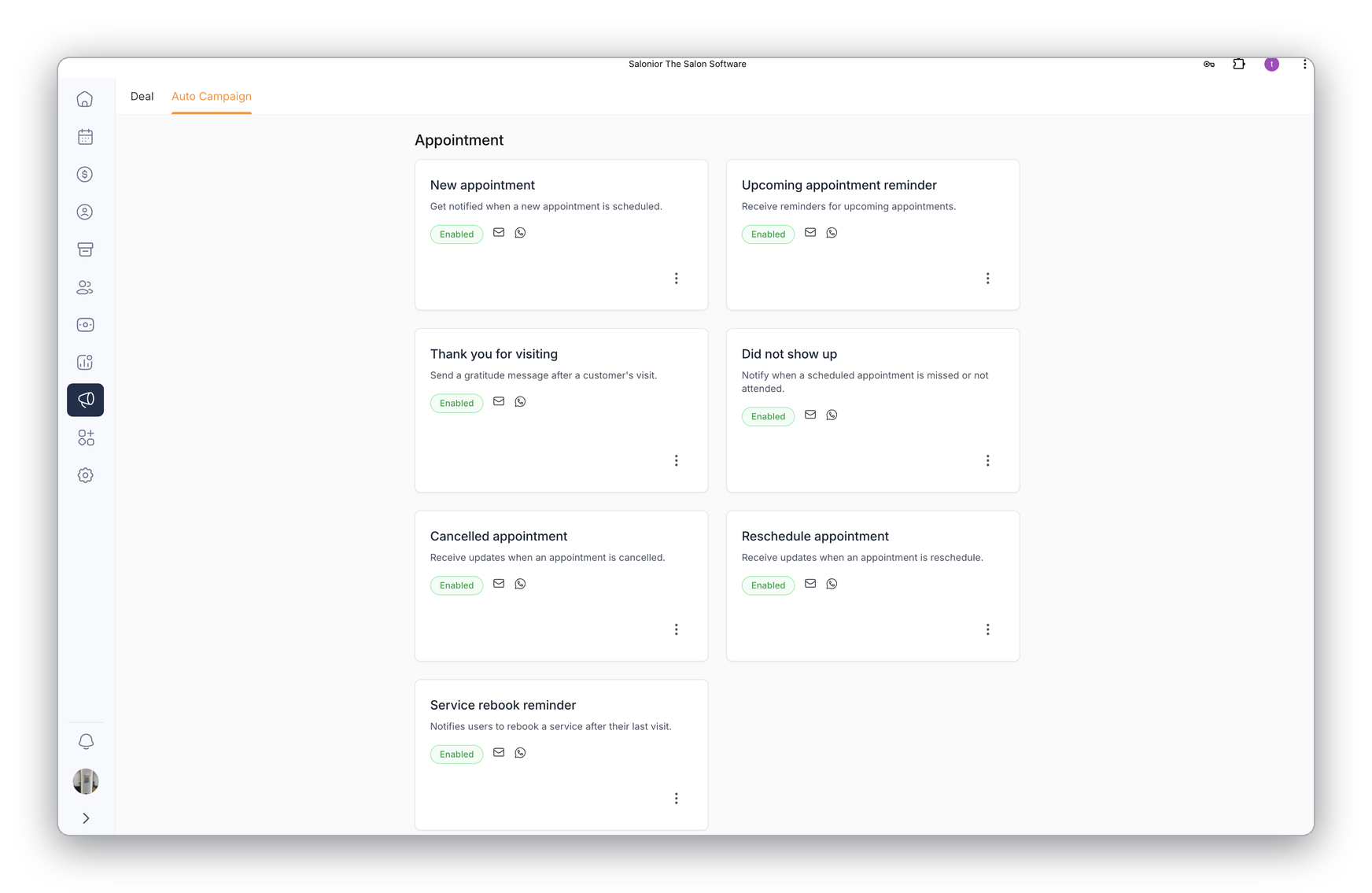Click the email icon on Reschedule appointment
This screenshot has width=1372, height=893.
(810, 584)
